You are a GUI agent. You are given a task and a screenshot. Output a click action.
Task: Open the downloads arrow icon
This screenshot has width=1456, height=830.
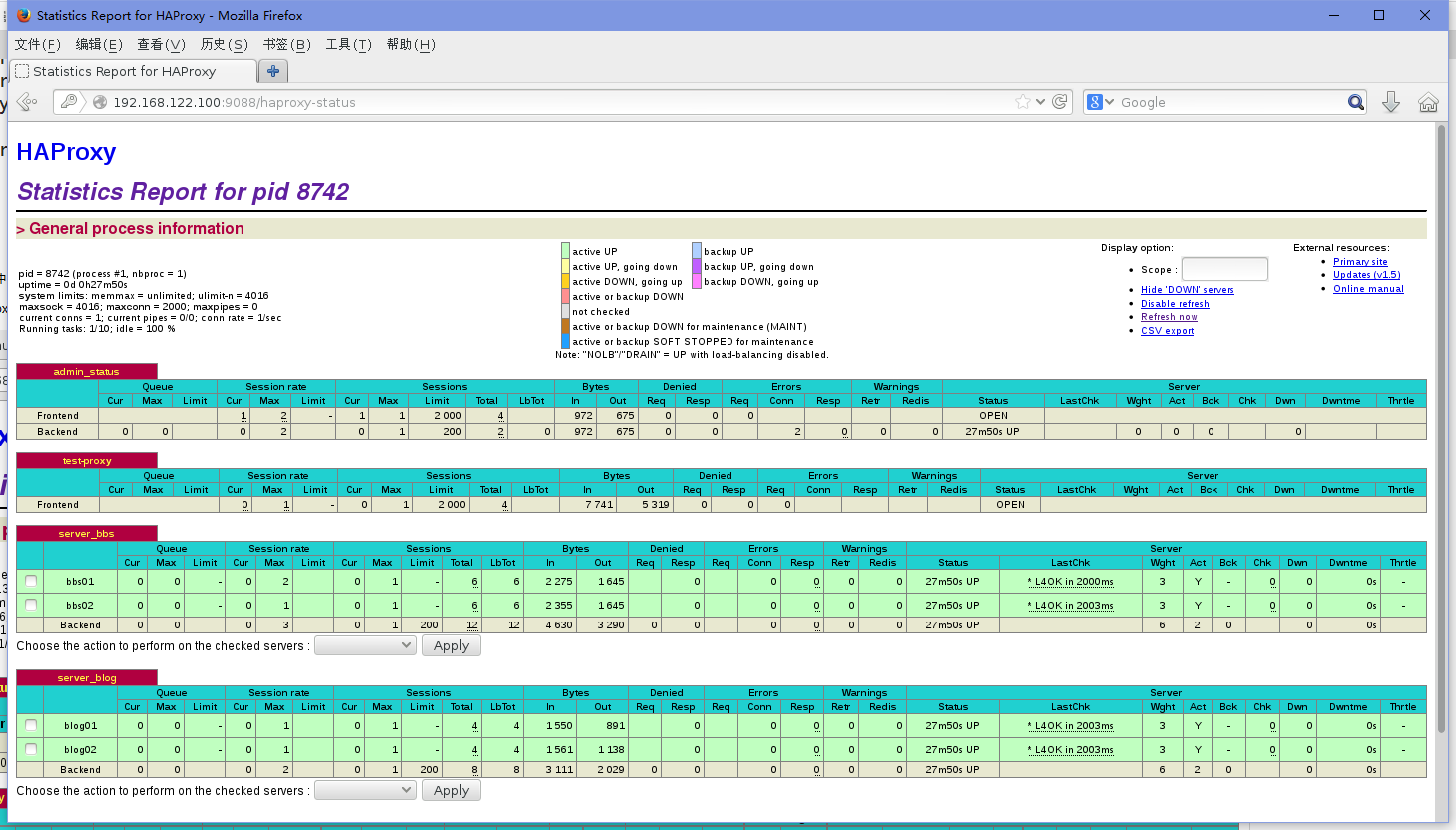coord(1391,102)
